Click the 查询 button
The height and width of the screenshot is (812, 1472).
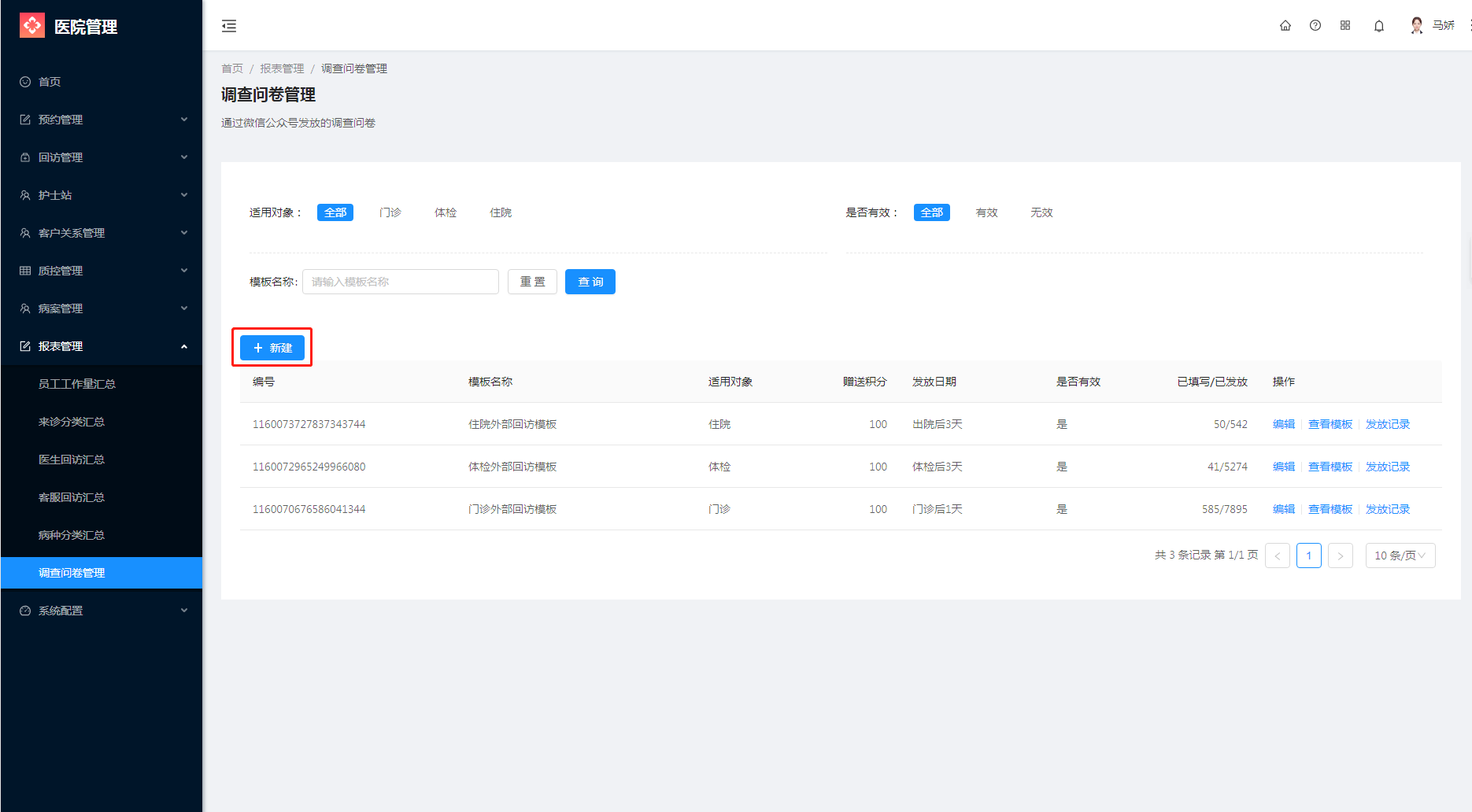[x=590, y=282]
